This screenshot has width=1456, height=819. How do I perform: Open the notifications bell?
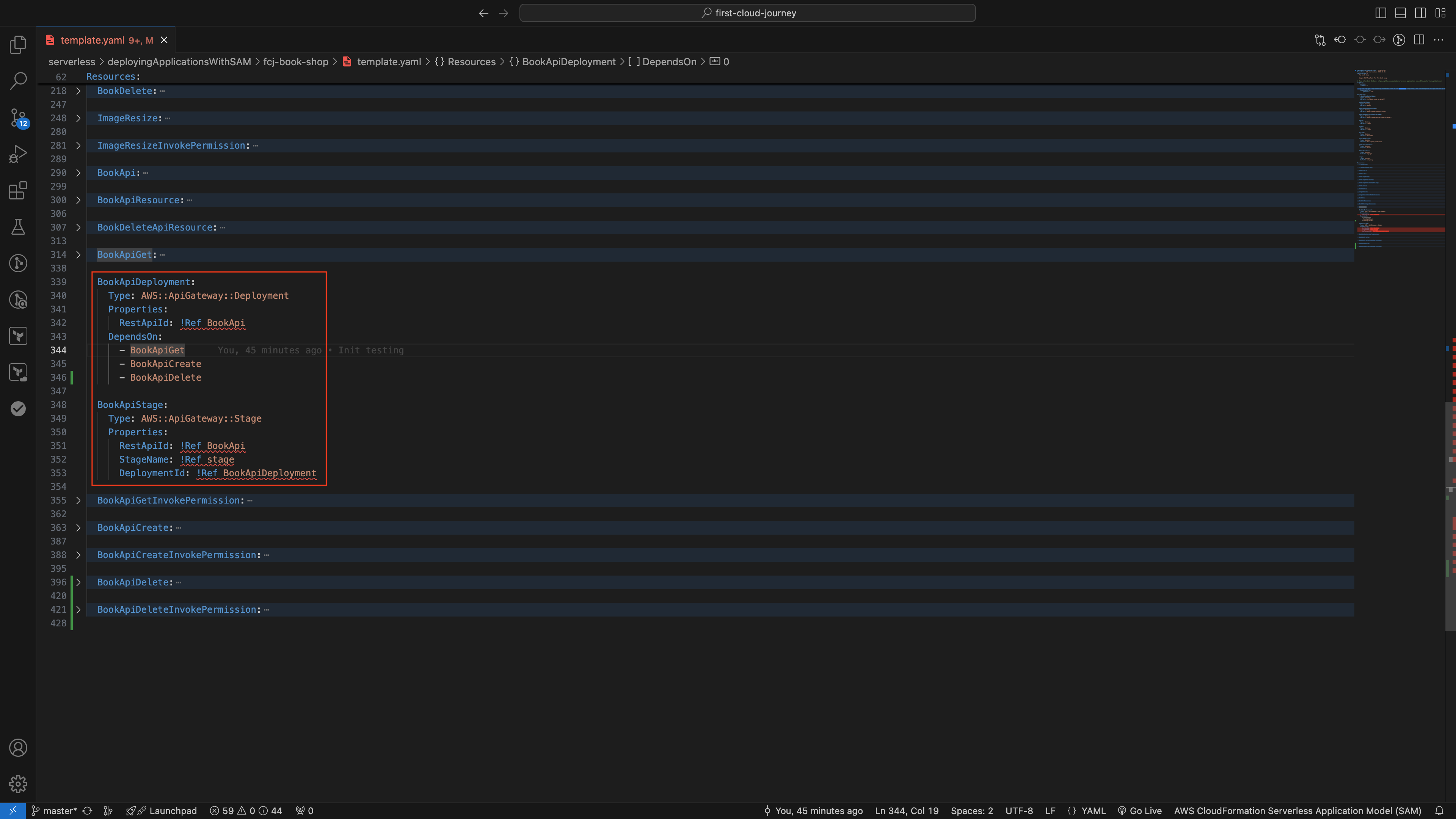tap(1439, 811)
